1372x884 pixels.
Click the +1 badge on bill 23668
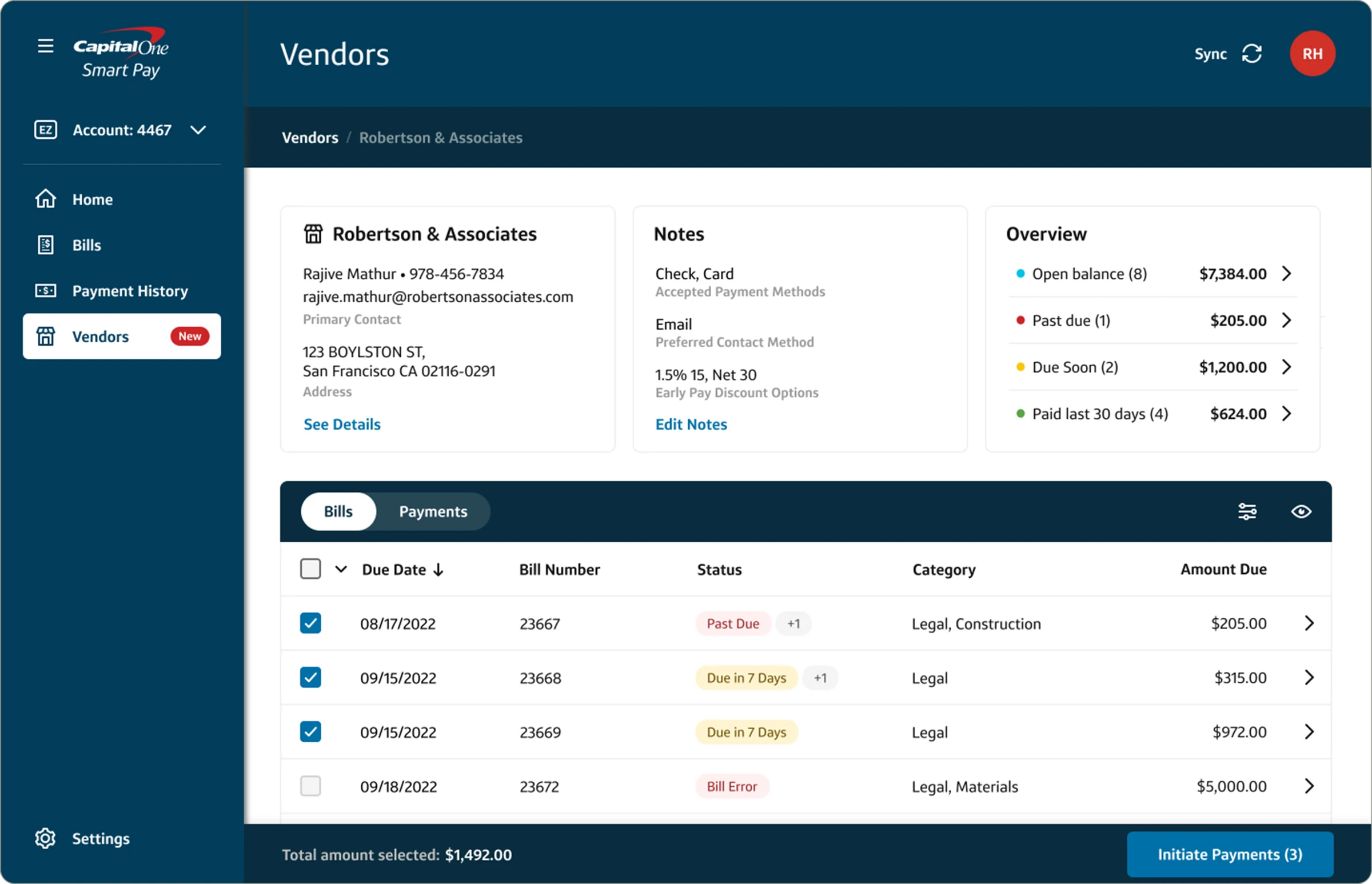point(820,677)
